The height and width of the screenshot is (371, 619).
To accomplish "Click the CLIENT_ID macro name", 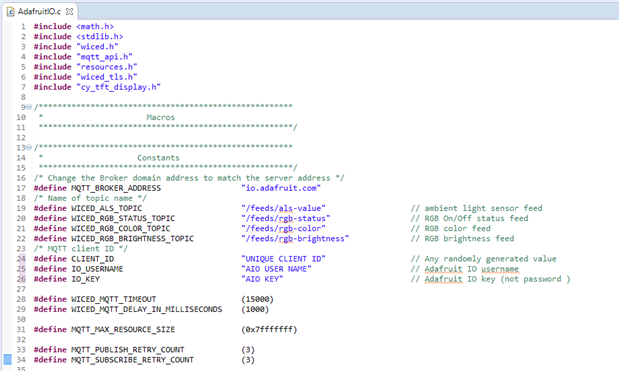I will (x=93, y=259).
